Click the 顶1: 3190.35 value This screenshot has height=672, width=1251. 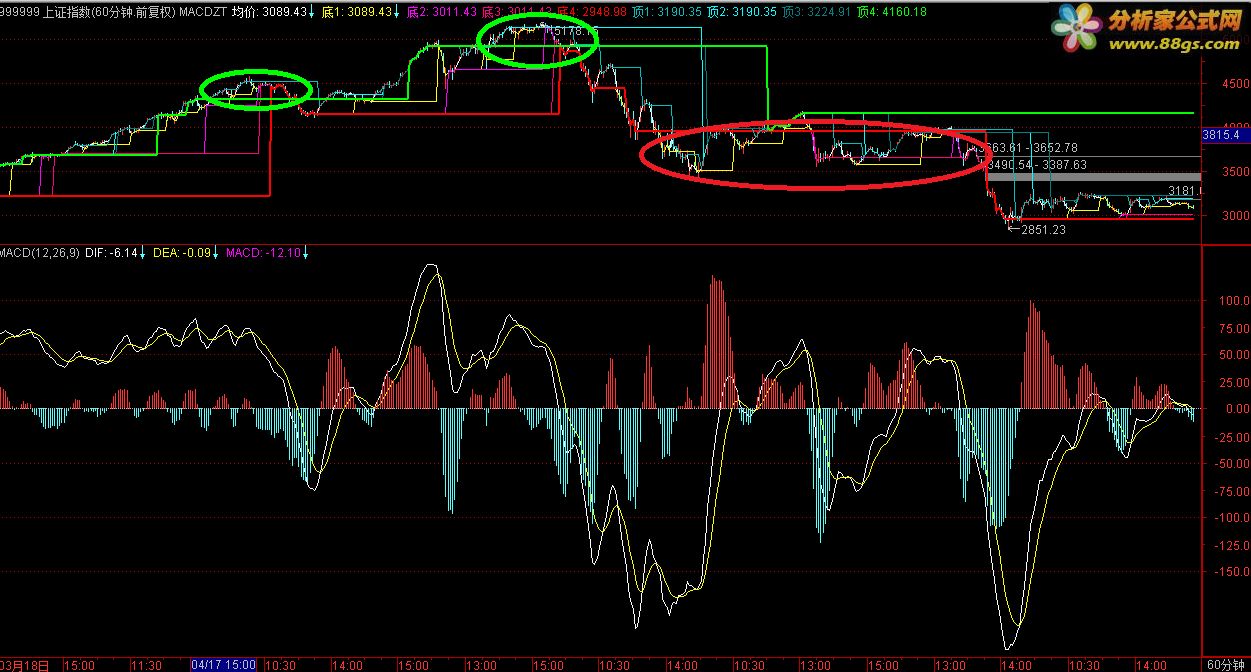point(668,12)
